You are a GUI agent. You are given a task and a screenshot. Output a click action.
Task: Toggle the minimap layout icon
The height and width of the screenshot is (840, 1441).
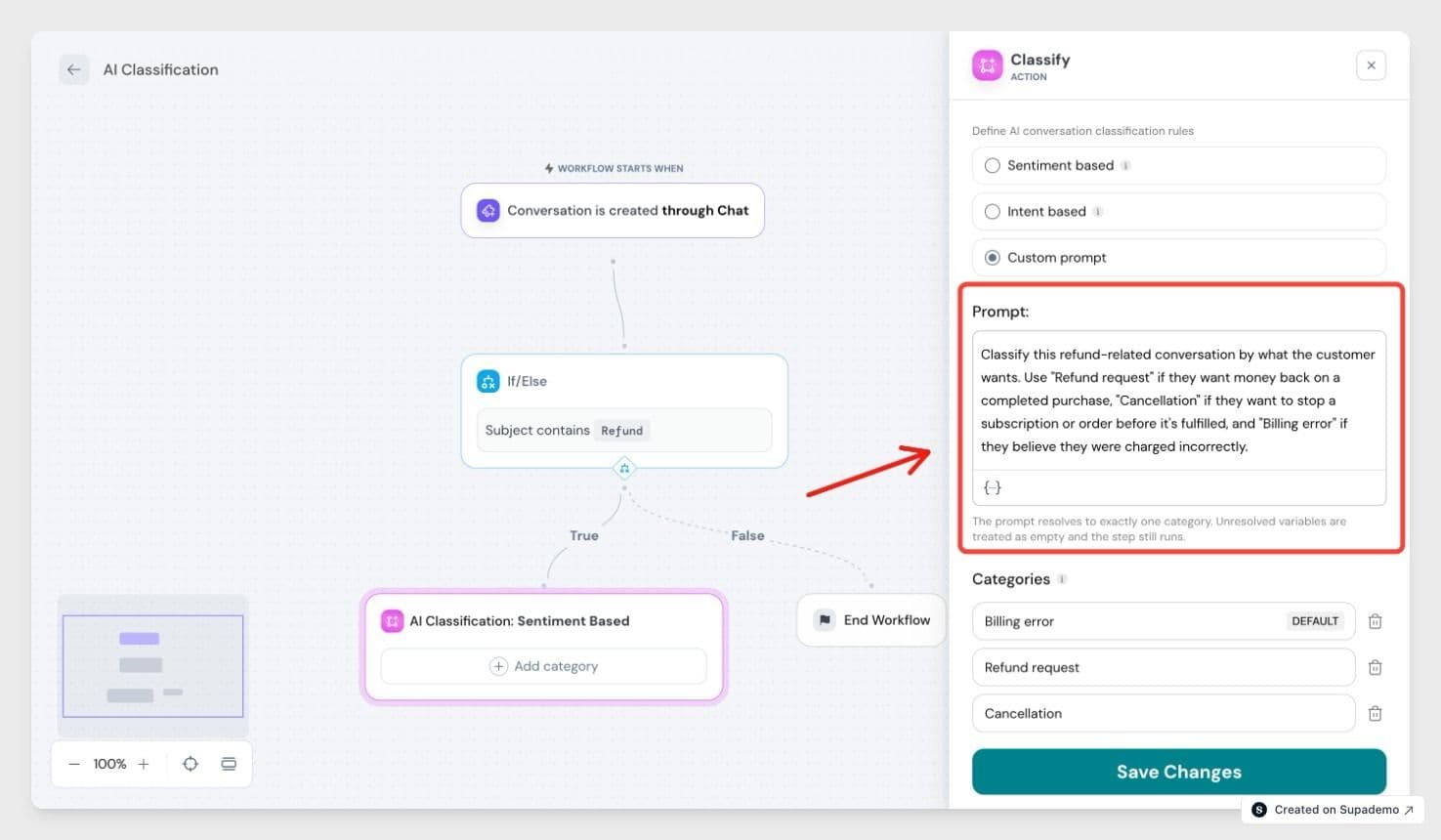click(229, 764)
